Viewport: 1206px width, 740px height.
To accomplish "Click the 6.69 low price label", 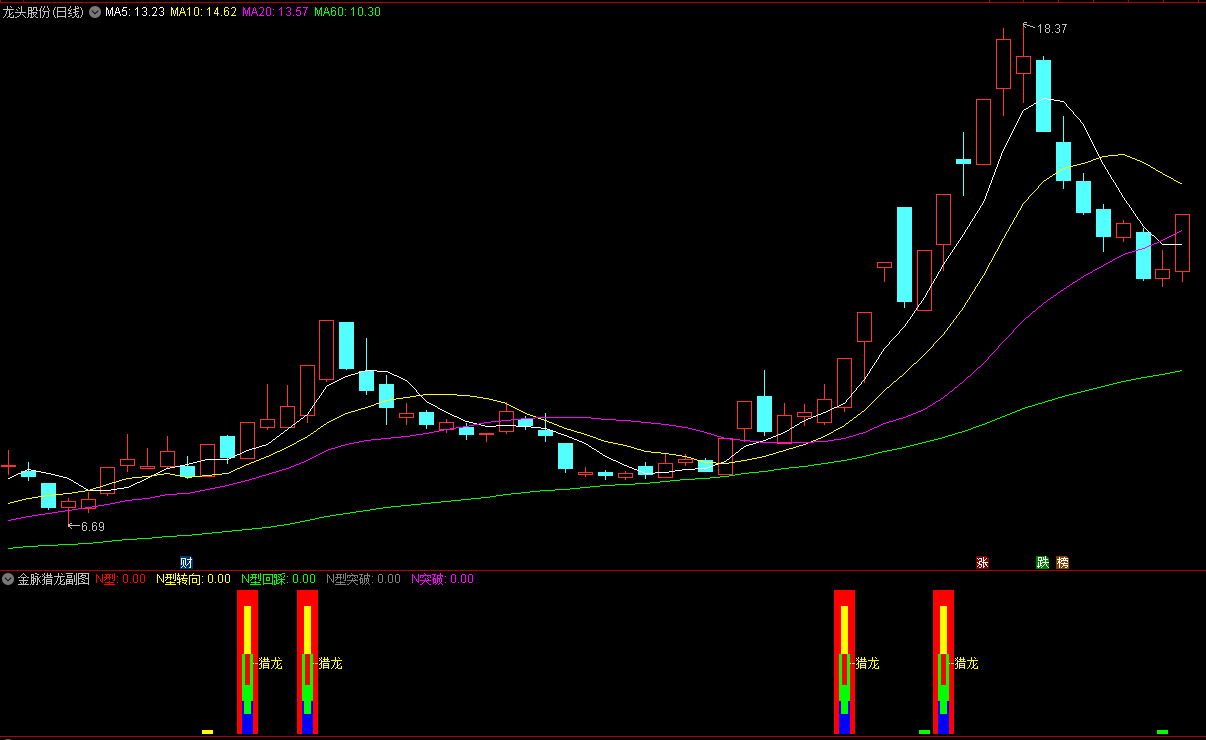I will pos(93,526).
